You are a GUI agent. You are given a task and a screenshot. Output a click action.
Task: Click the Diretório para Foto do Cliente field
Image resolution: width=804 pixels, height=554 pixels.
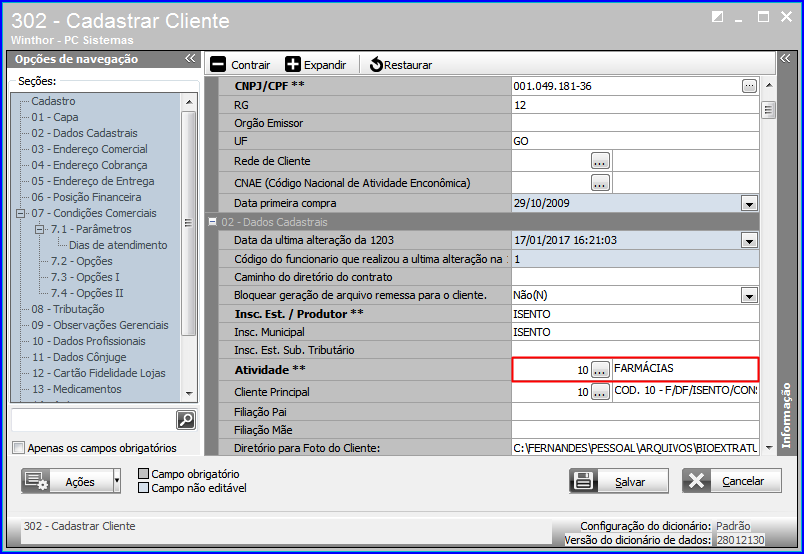(x=635, y=448)
